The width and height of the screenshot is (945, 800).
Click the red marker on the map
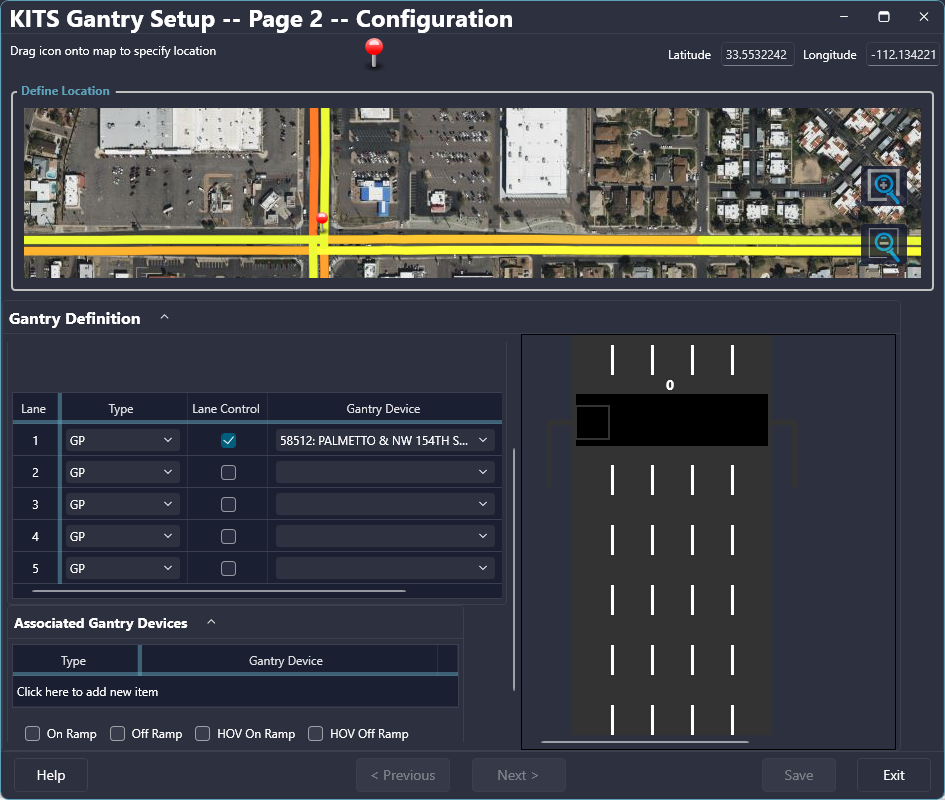pyautogui.click(x=321, y=219)
